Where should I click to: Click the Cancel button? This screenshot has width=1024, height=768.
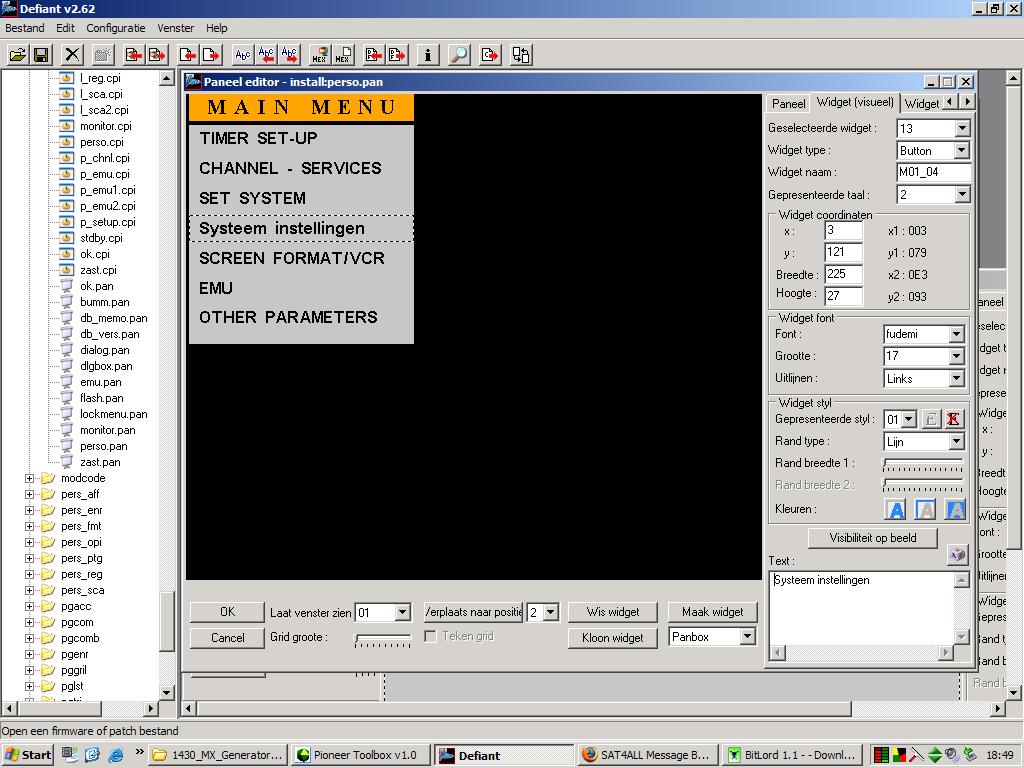[227, 638]
